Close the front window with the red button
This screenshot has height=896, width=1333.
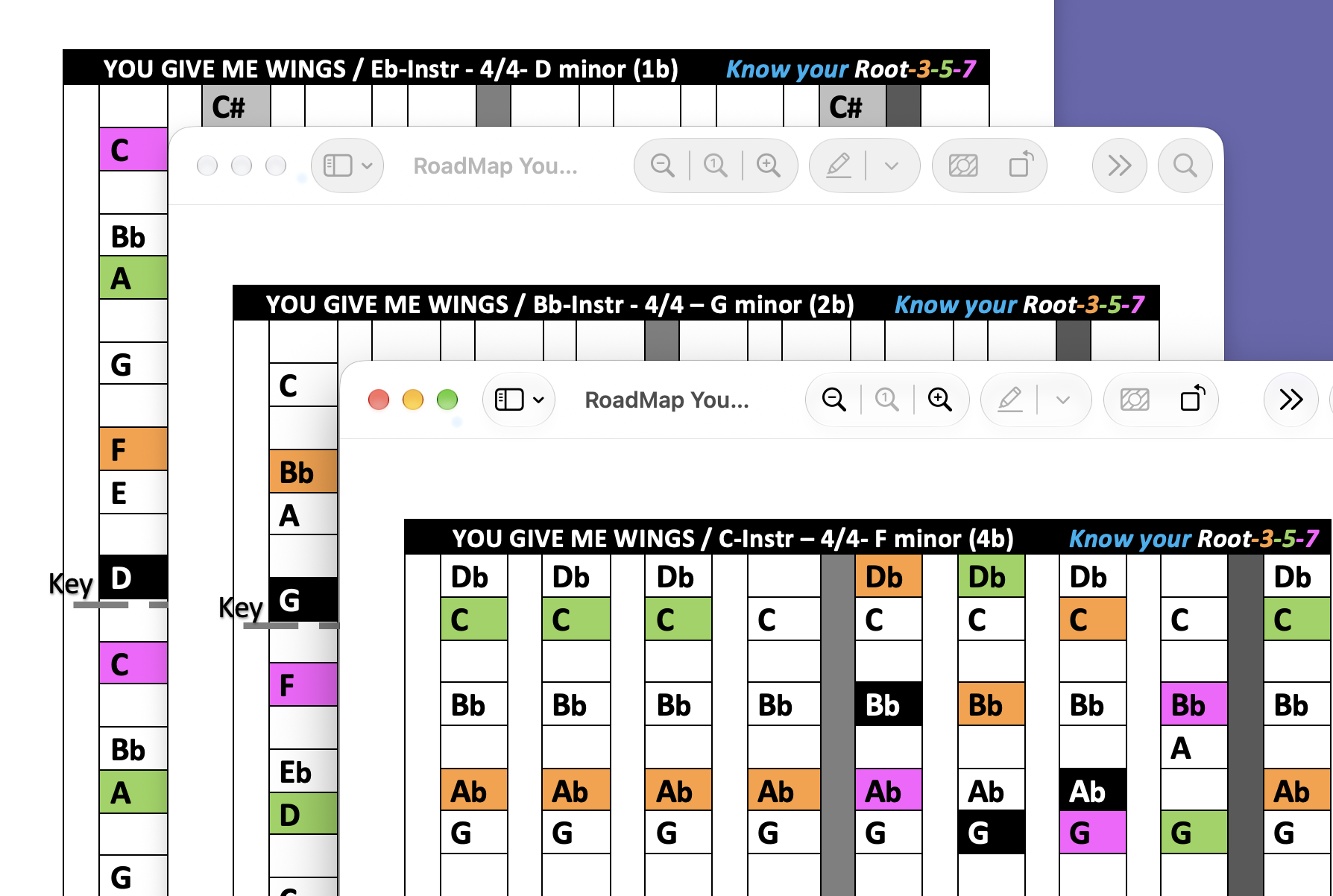(x=379, y=400)
